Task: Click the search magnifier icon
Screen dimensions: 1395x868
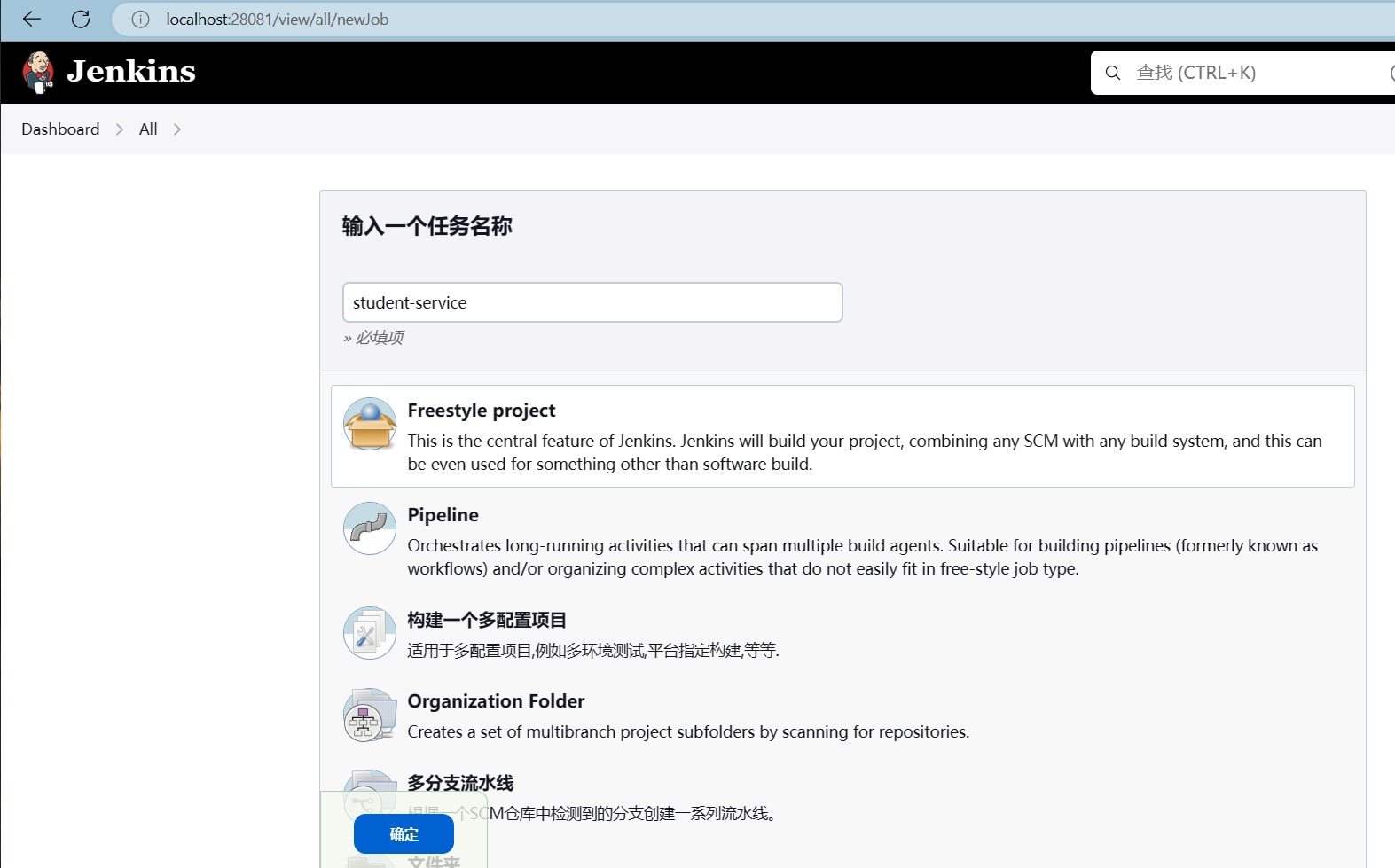Action: click(x=1113, y=73)
